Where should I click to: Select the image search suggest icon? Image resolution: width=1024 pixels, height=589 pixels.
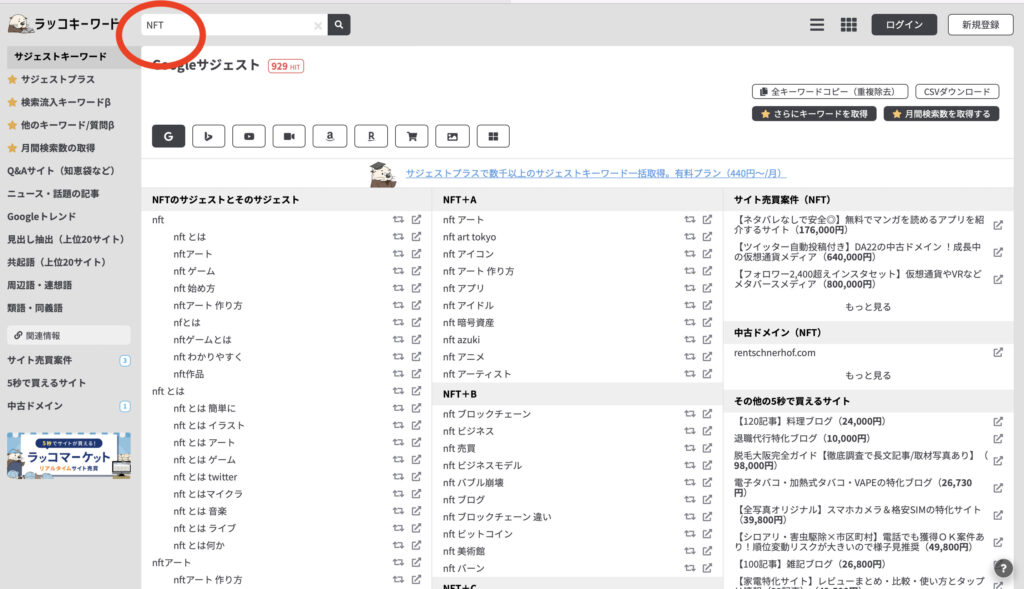(452, 136)
